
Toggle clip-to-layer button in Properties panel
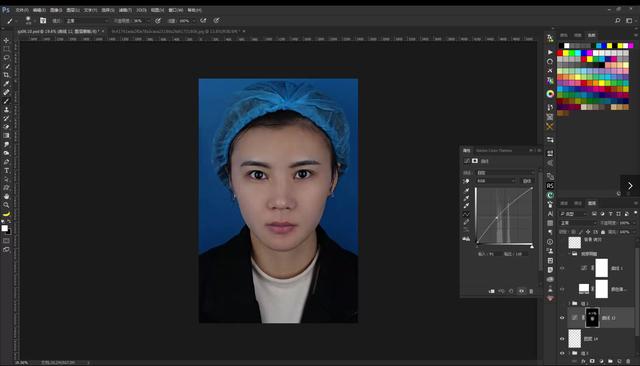pos(491,291)
